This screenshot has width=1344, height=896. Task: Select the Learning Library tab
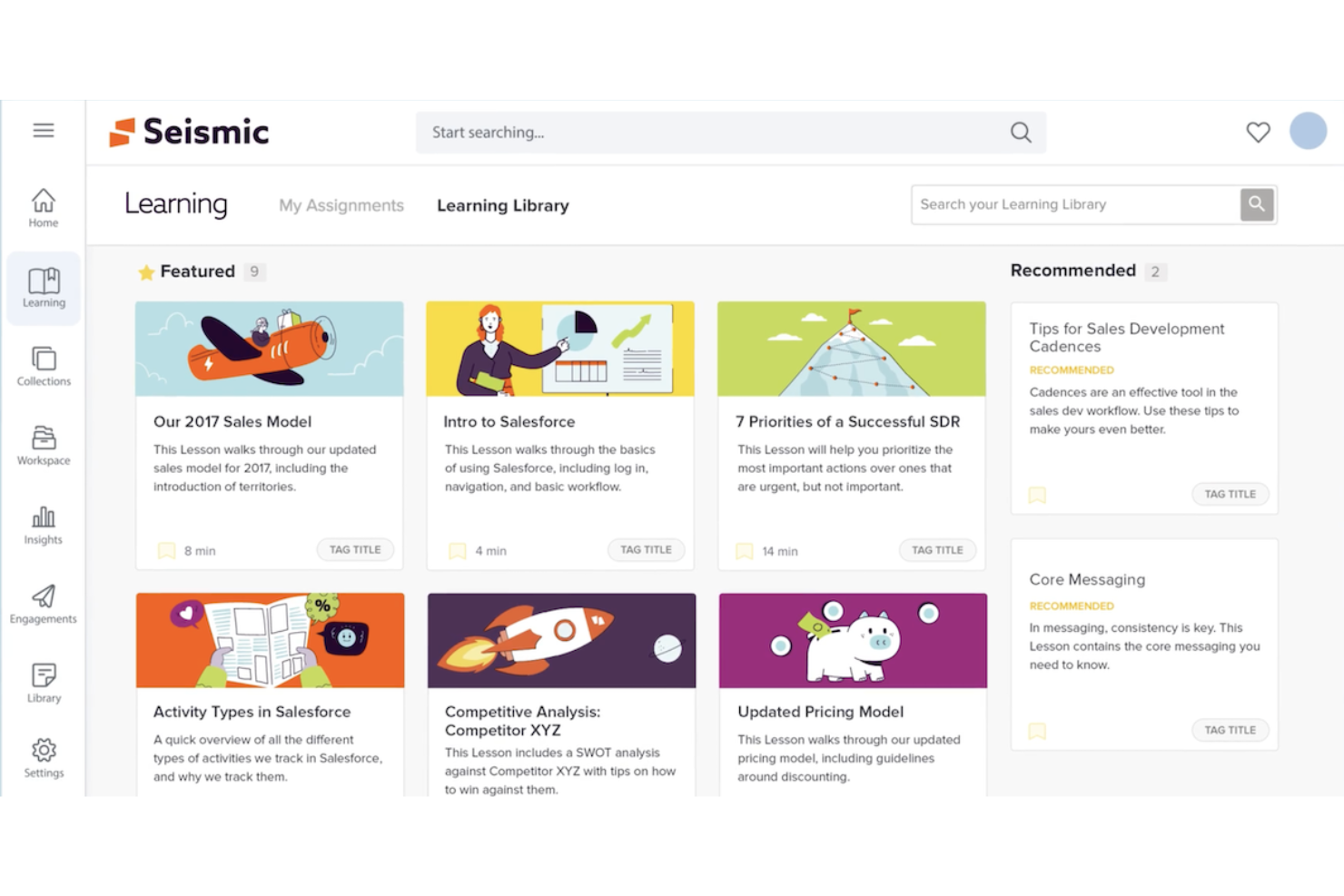pos(502,205)
